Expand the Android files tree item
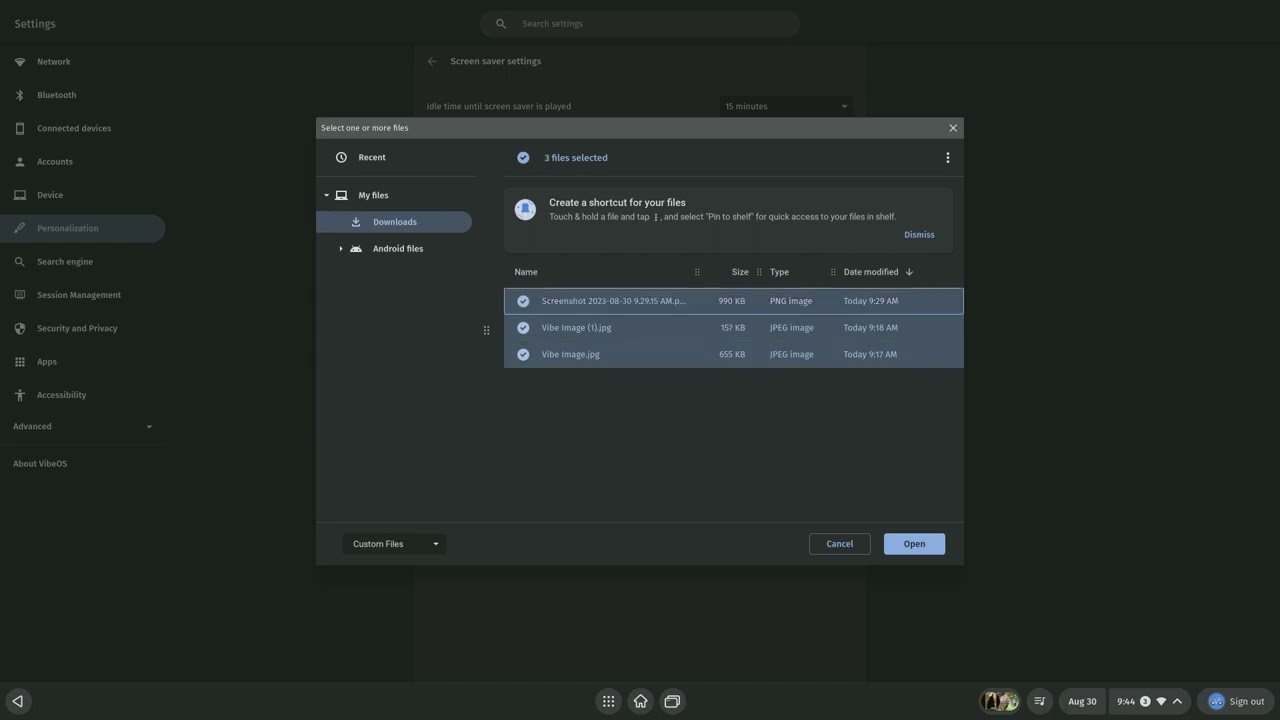This screenshot has width=1280, height=720. pos(341,249)
